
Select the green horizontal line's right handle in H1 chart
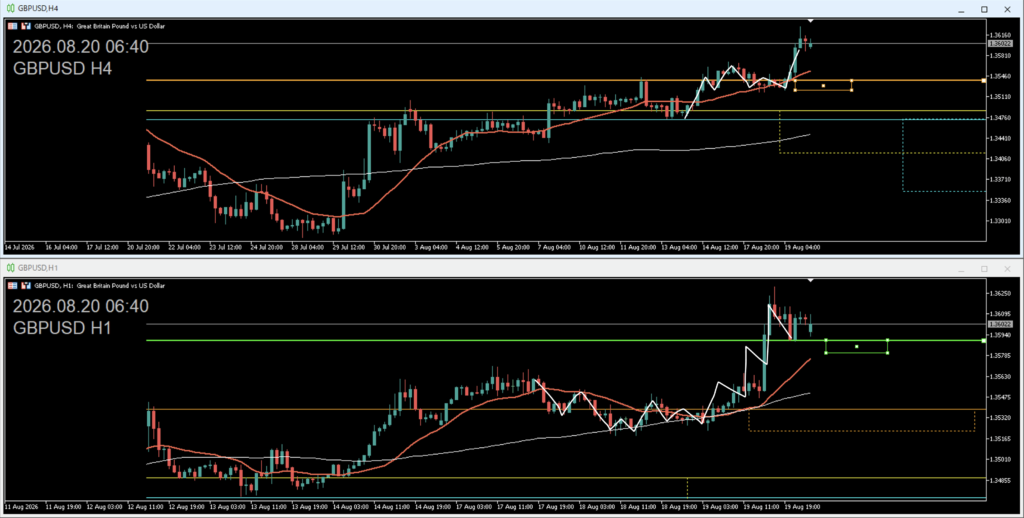click(x=984, y=340)
